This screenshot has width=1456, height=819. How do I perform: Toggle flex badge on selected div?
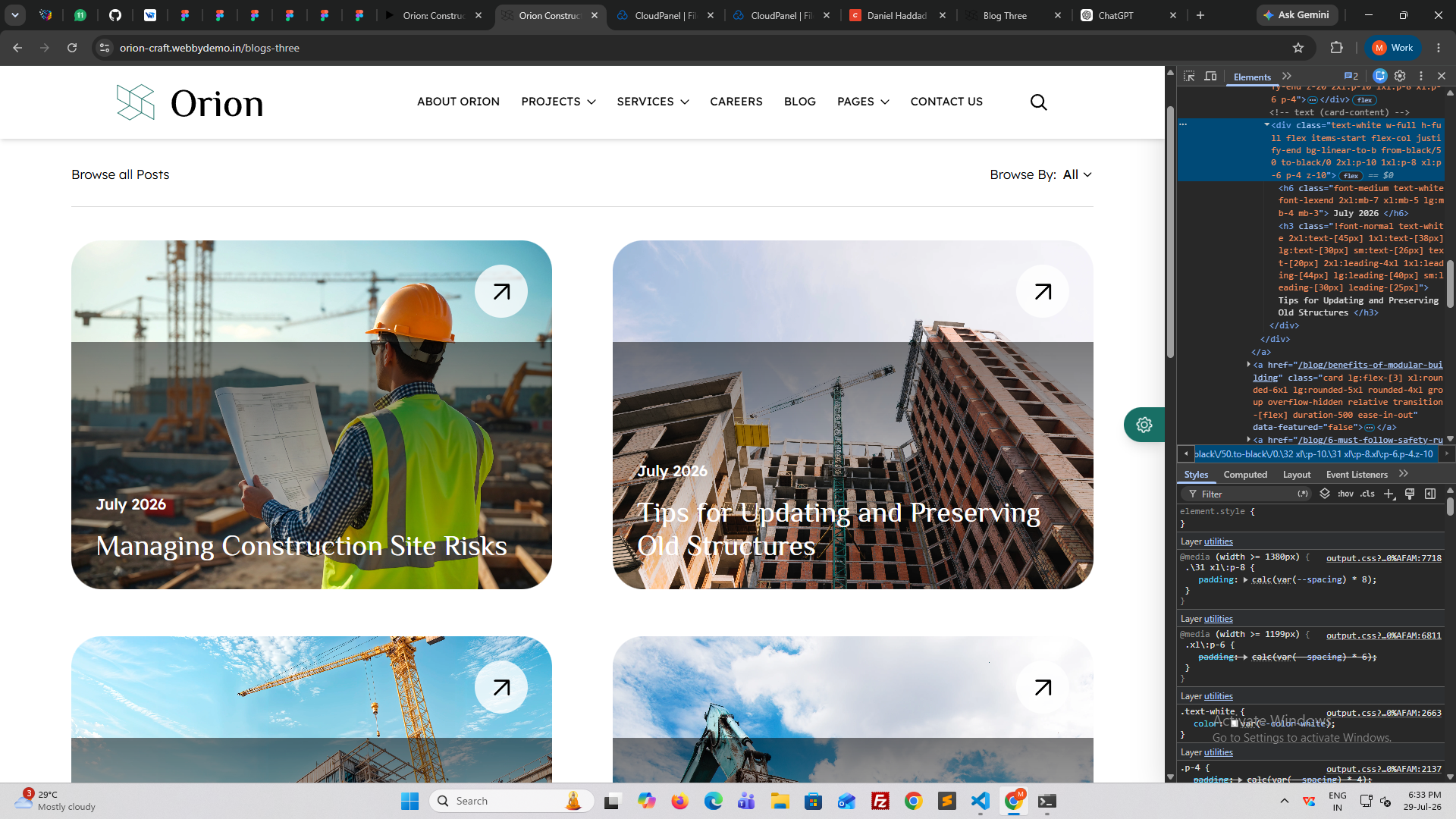[1351, 176]
